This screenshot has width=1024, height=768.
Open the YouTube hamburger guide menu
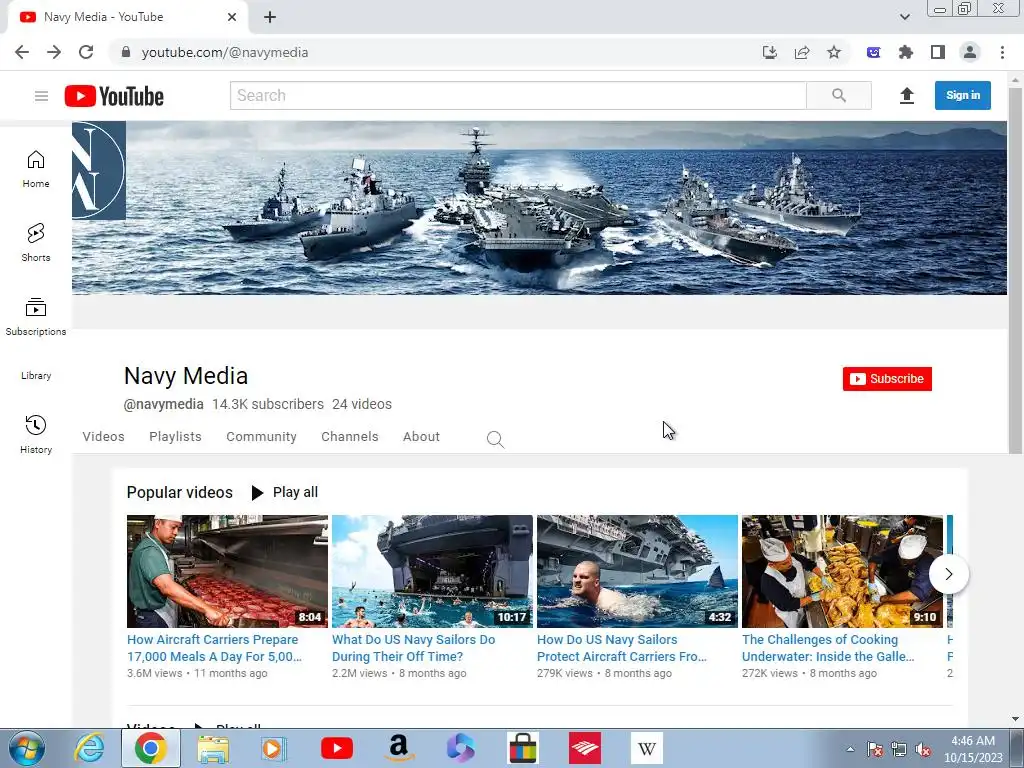[x=41, y=96]
